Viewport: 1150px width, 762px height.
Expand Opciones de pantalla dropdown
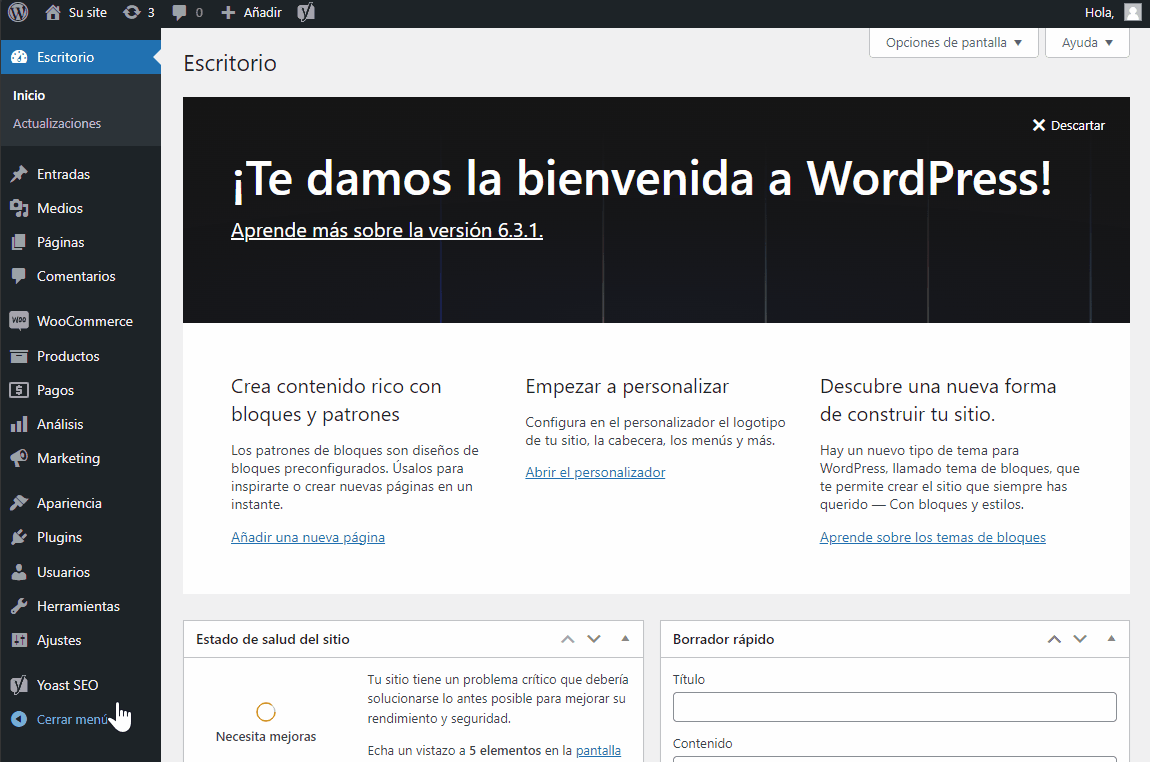pos(953,43)
